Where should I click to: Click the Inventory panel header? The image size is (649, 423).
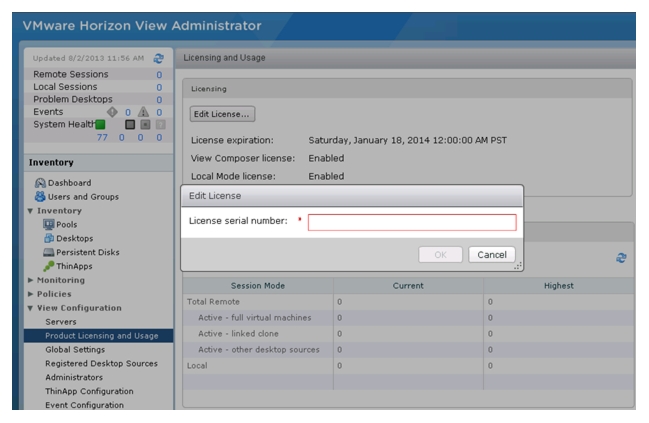tap(99, 163)
